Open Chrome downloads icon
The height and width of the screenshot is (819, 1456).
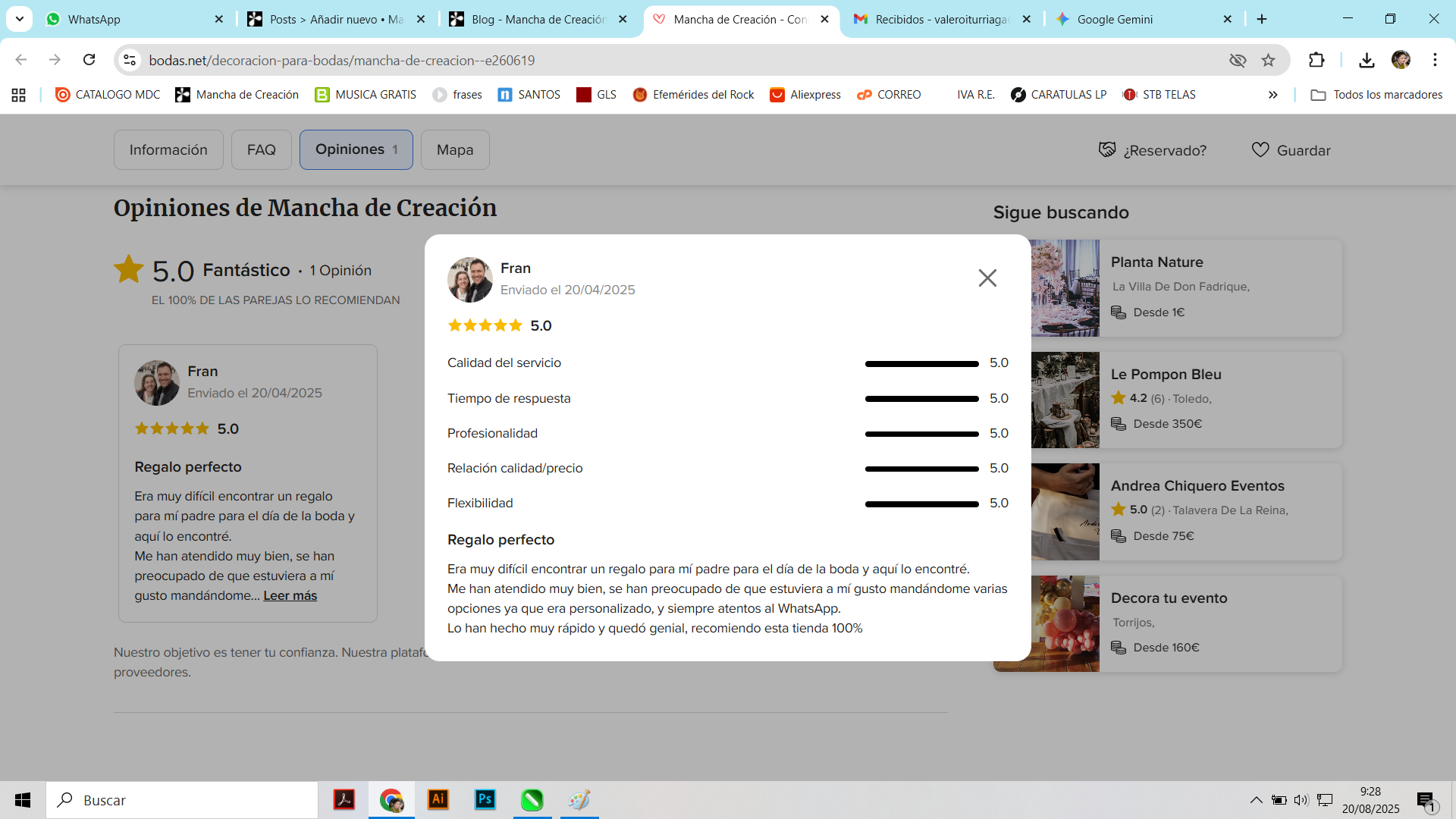pyautogui.click(x=1367, y=60)
